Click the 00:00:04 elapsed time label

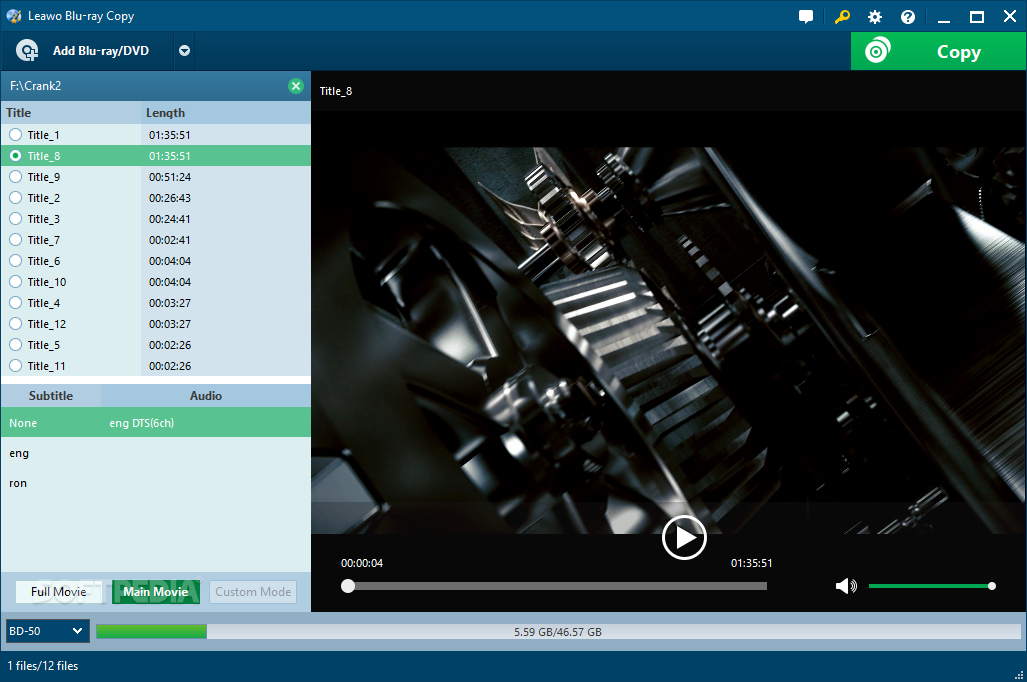[x=362, y=563]
